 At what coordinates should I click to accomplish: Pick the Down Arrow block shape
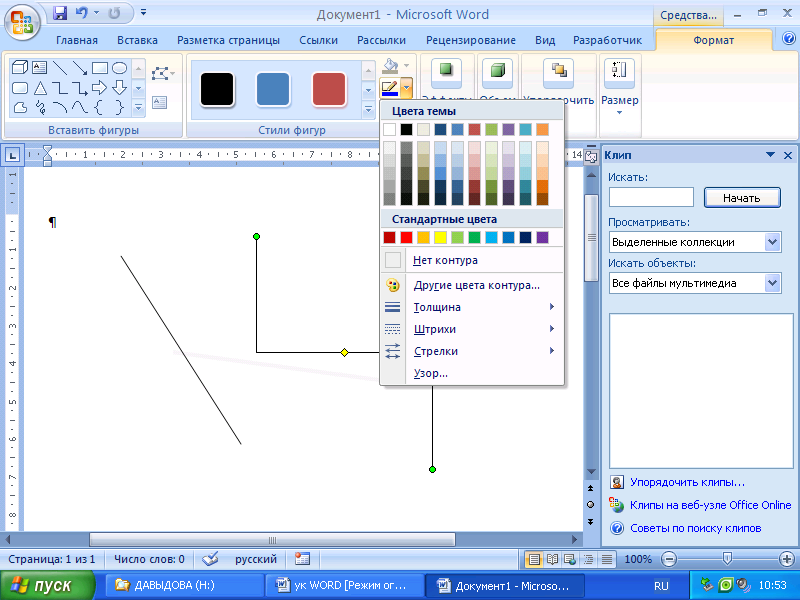pos(119,88)
